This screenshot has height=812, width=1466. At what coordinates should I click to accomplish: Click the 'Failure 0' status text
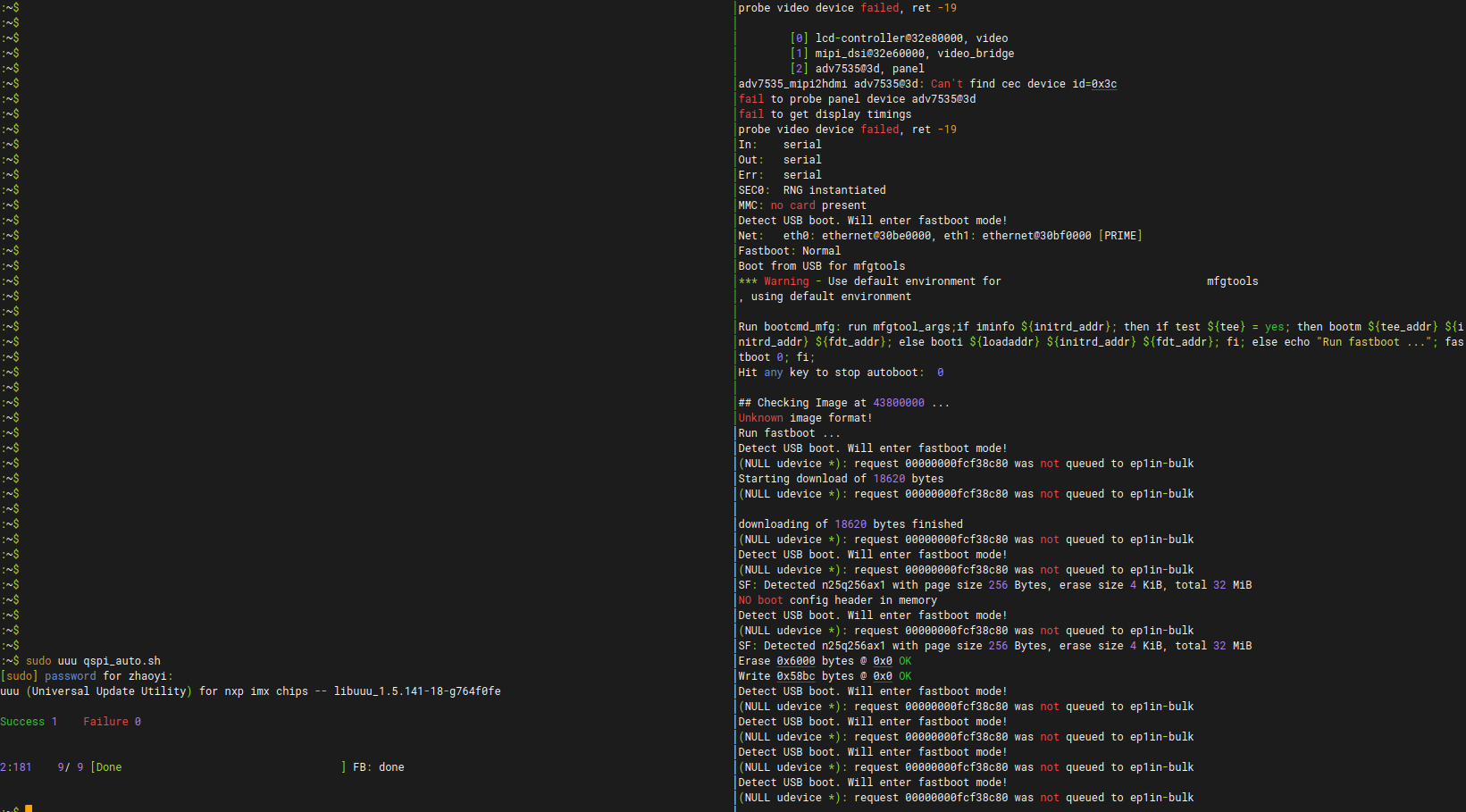(113, 722)
